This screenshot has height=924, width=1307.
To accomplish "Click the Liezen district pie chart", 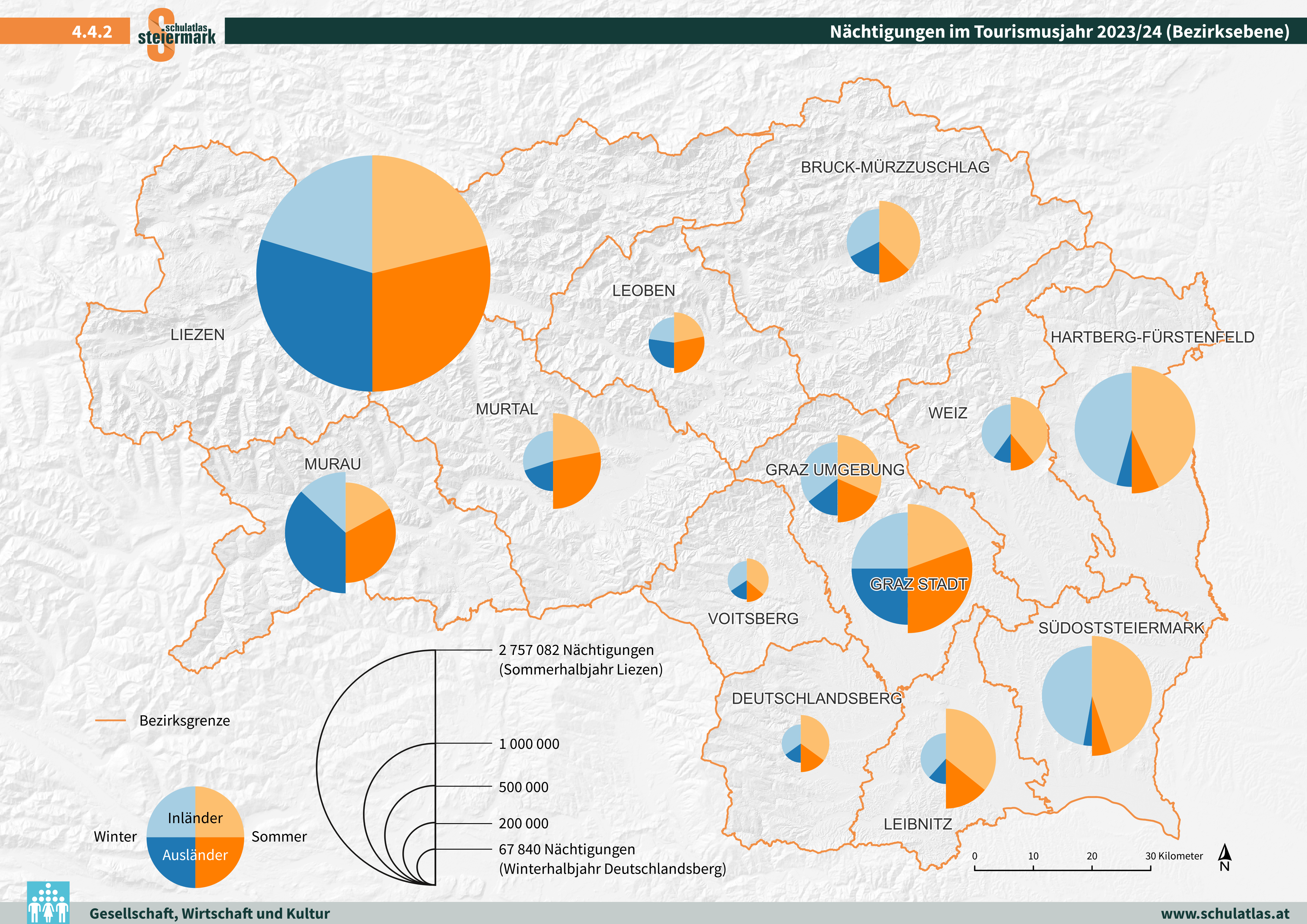I will pyautogui.click(x=373, y=273).
